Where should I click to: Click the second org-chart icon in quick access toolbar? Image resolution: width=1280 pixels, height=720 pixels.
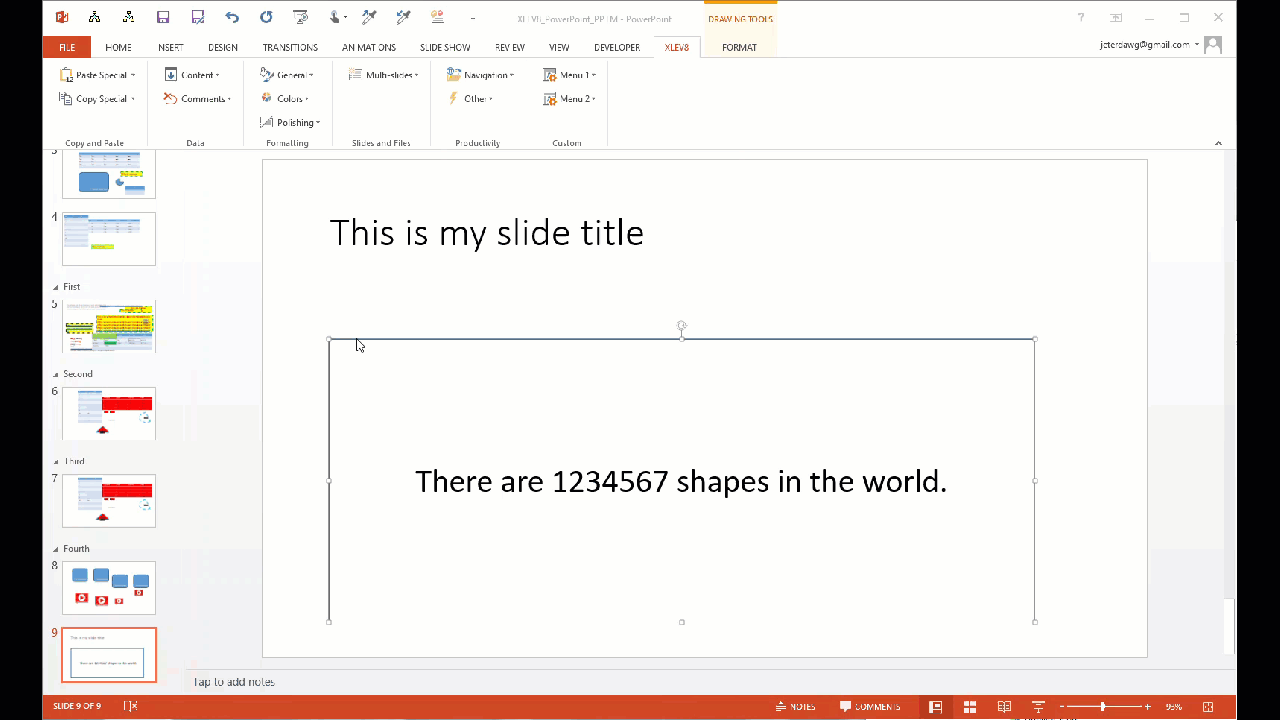tap(128, 17)
